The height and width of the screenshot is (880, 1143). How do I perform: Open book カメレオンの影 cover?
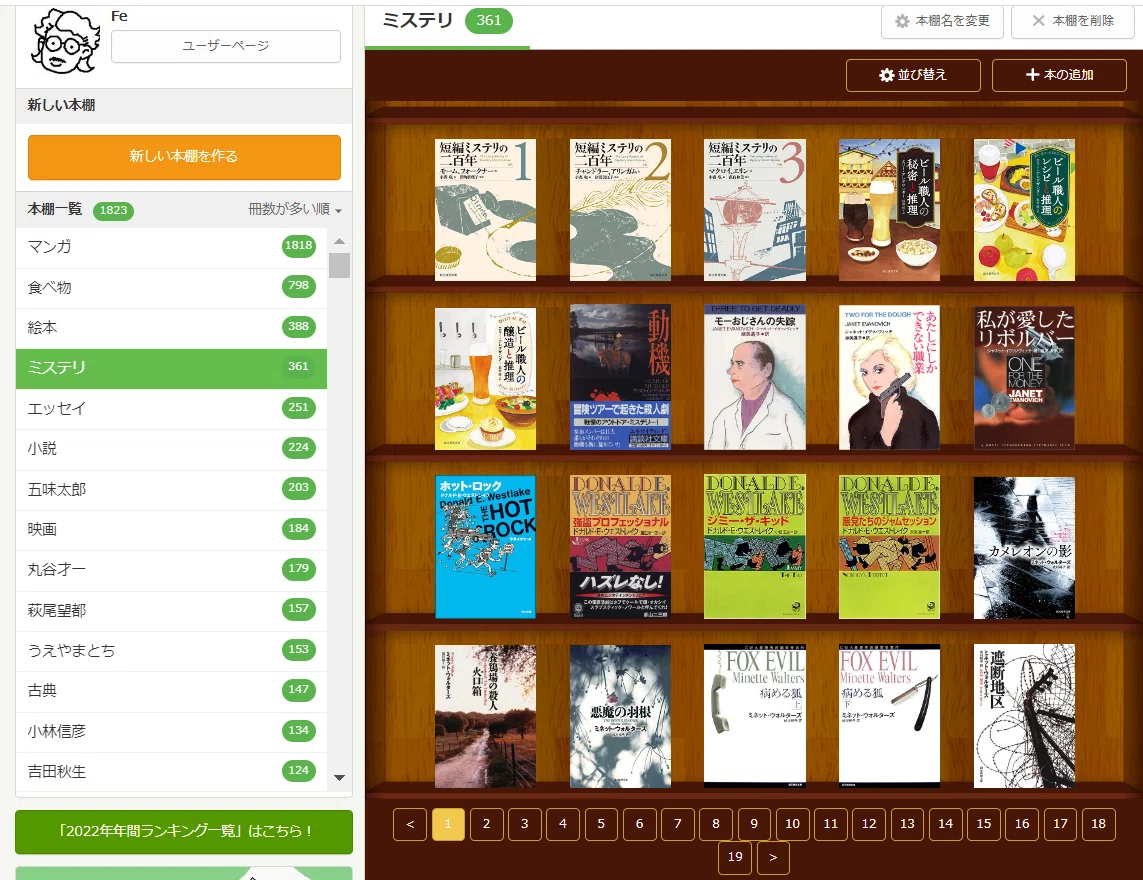[x=1024, y=548]
